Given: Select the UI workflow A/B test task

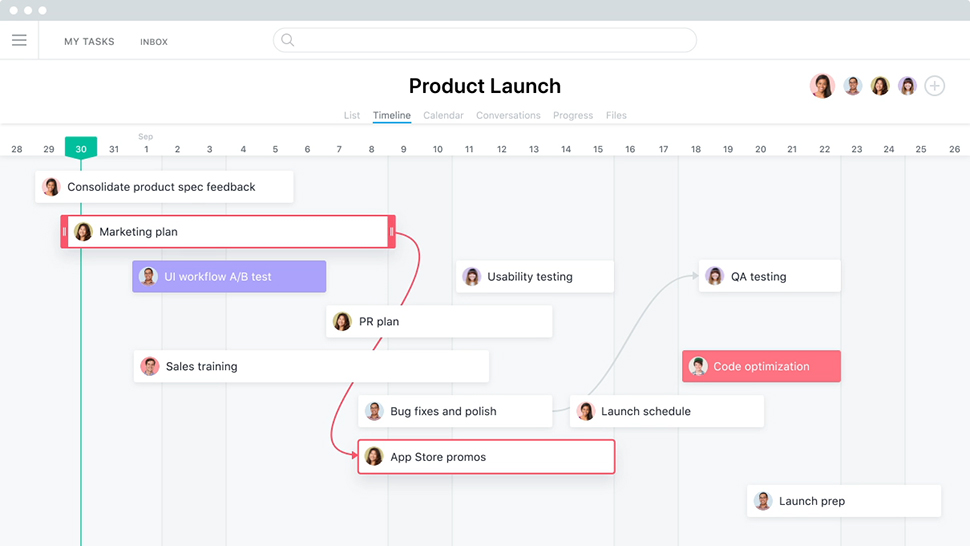Looking at the screenshot, I should 229,276.
